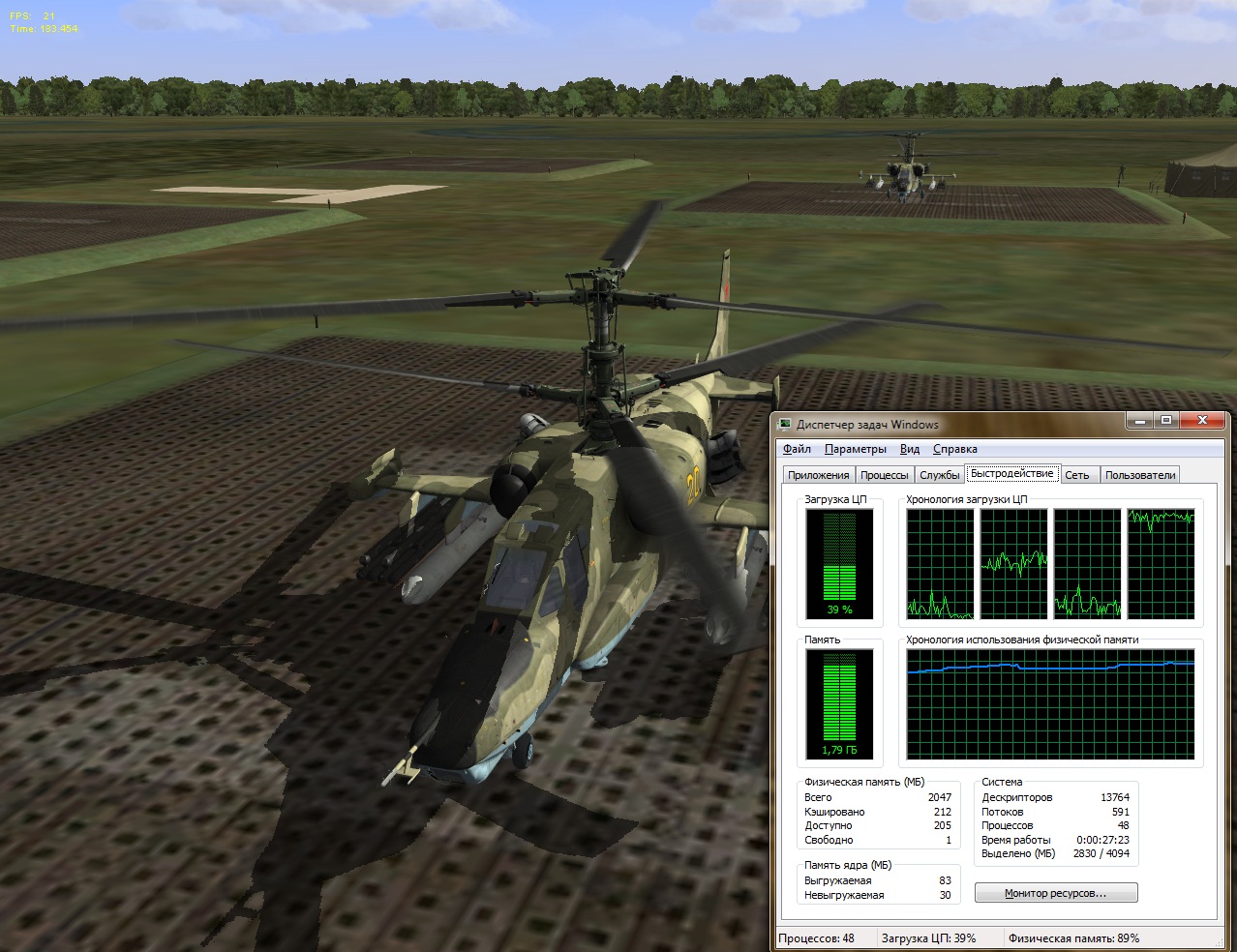This screenshot has height=952, width=1237.
Task: Close the Диспетчер задач window
Action: 1201,421
